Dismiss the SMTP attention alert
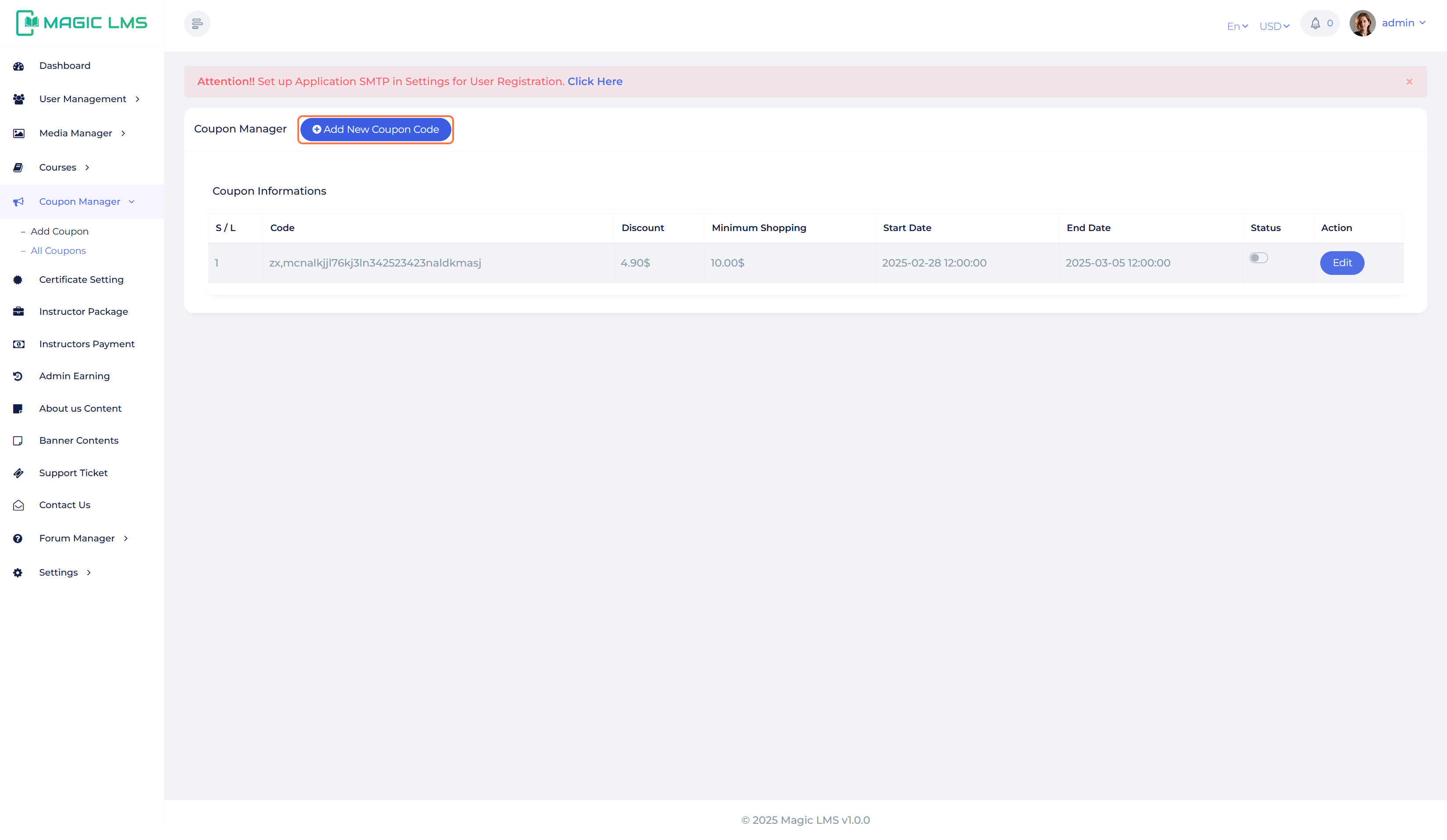Viewport: 1447px width, 840px height. coord(1409,82)
